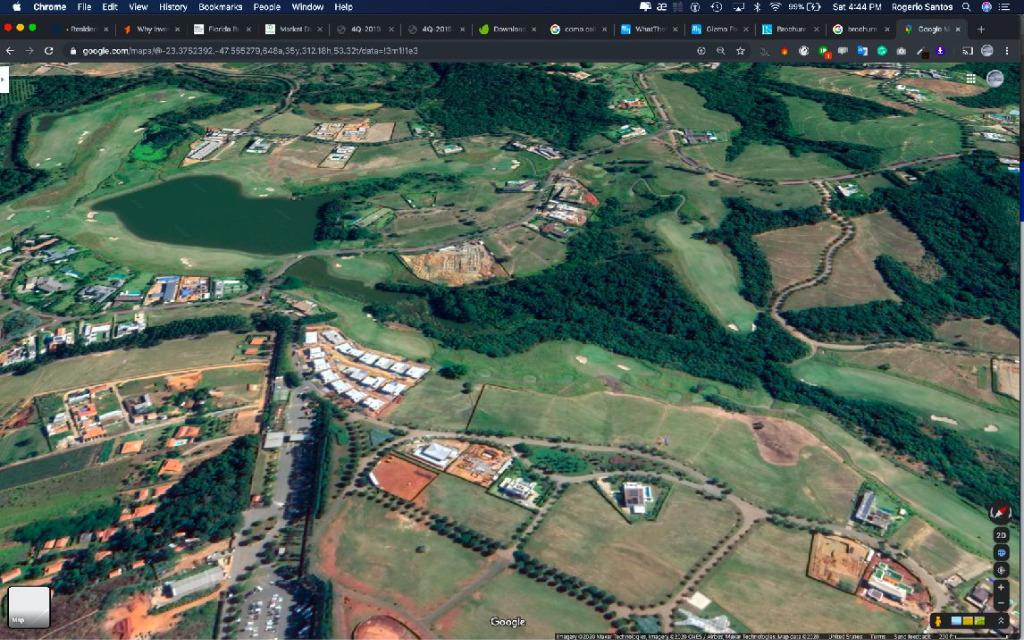Switch to Map view via layer thumbnail

pos(29,607)
